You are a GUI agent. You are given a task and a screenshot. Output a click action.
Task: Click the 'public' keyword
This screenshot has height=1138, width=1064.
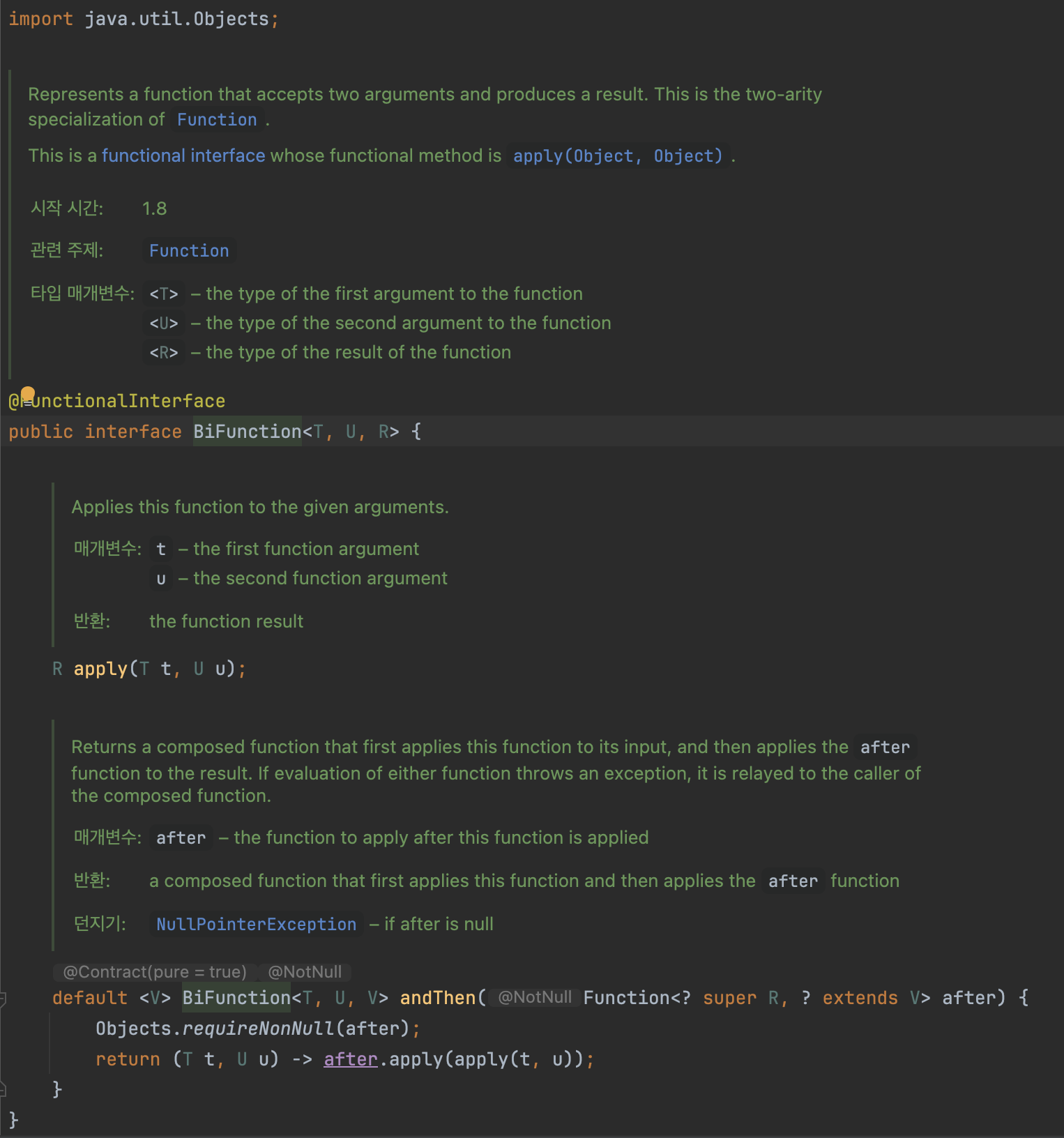pos(40,432)
